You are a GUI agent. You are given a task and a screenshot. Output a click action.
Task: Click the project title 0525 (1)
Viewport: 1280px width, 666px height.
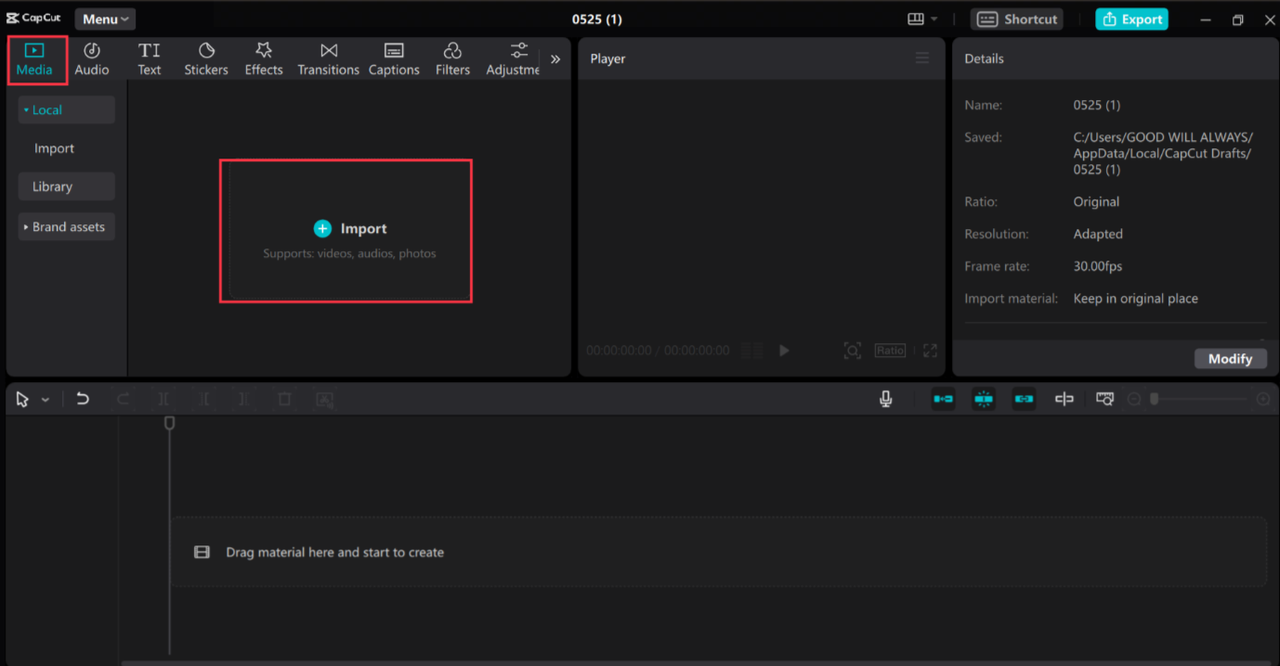[x=597, y=19]
